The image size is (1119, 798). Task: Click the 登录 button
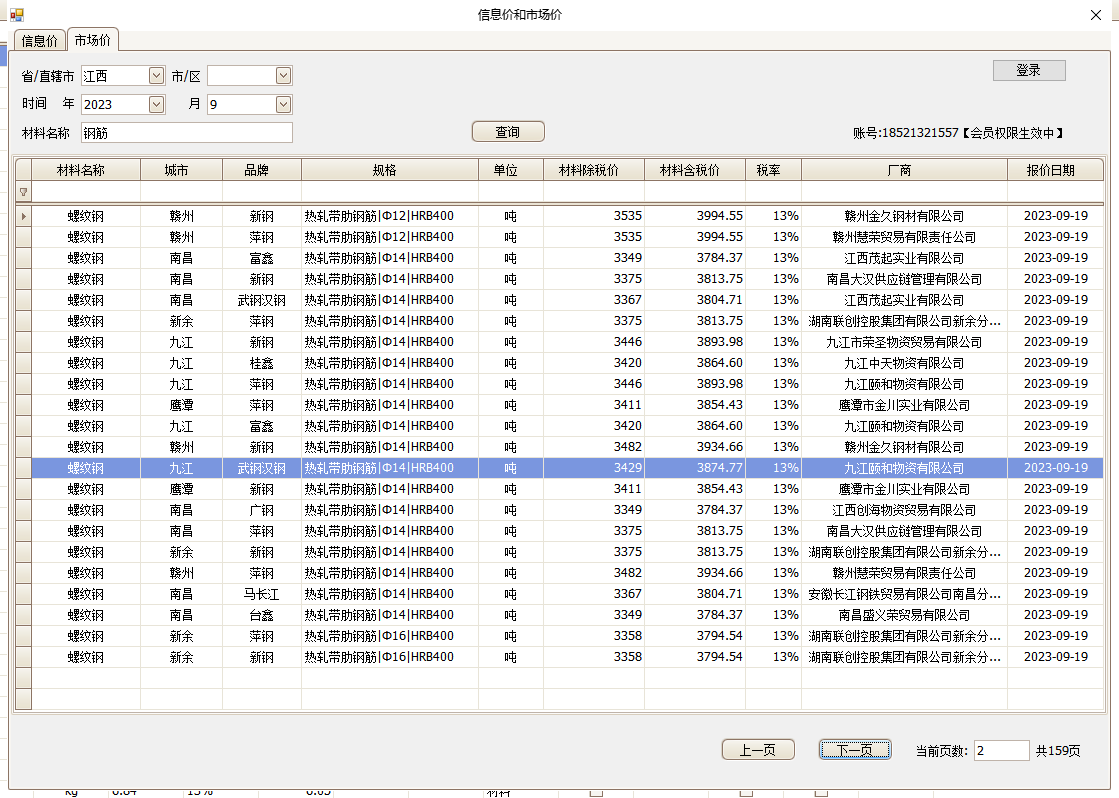pyautogui.click(x=1028, y=70)
